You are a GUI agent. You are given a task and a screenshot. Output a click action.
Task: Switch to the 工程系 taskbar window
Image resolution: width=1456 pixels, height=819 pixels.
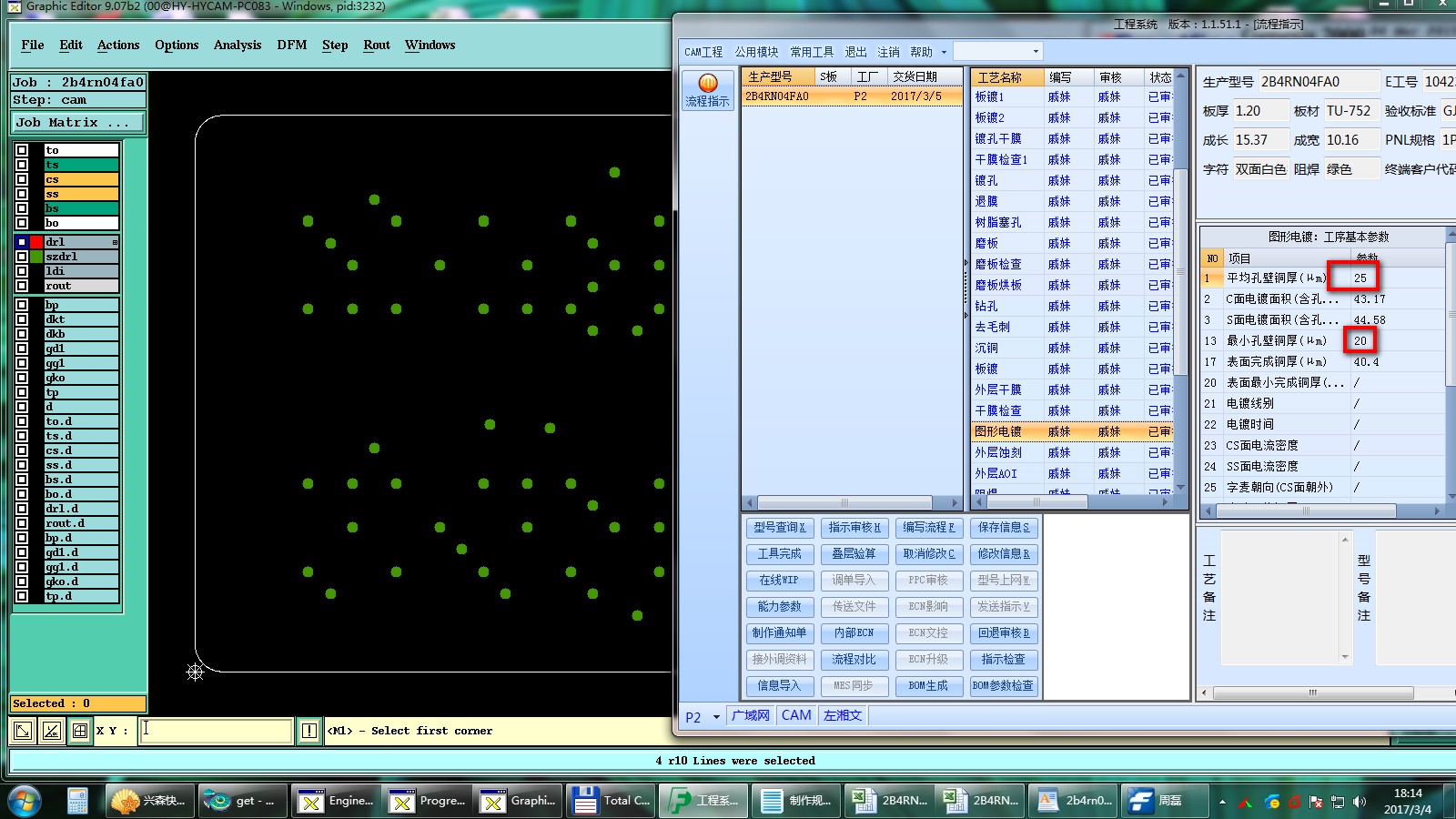703,801
